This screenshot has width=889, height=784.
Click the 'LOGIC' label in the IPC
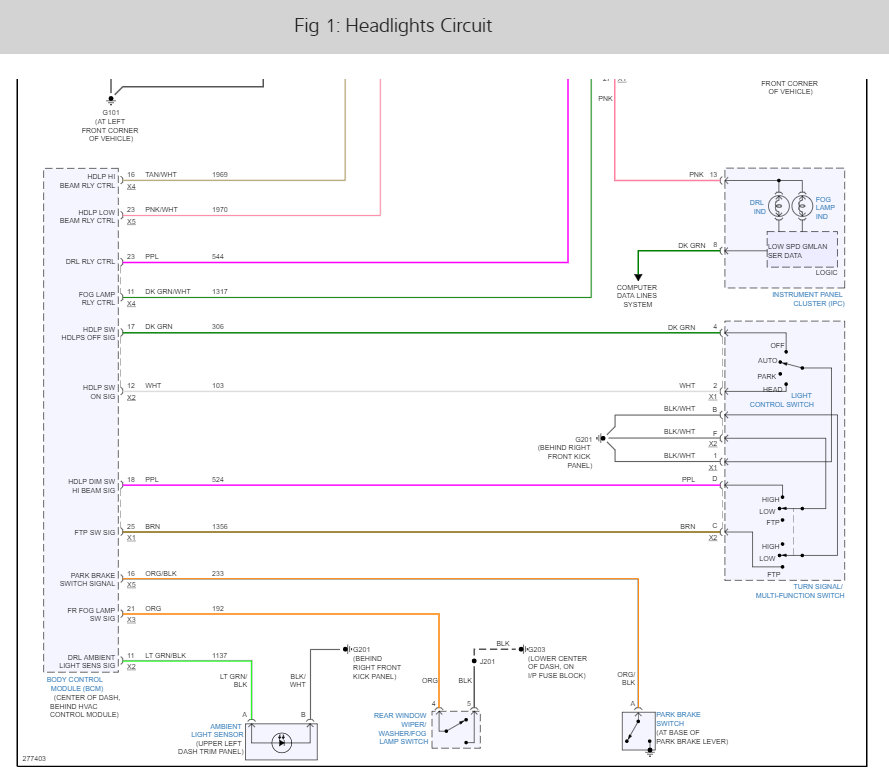827,273
